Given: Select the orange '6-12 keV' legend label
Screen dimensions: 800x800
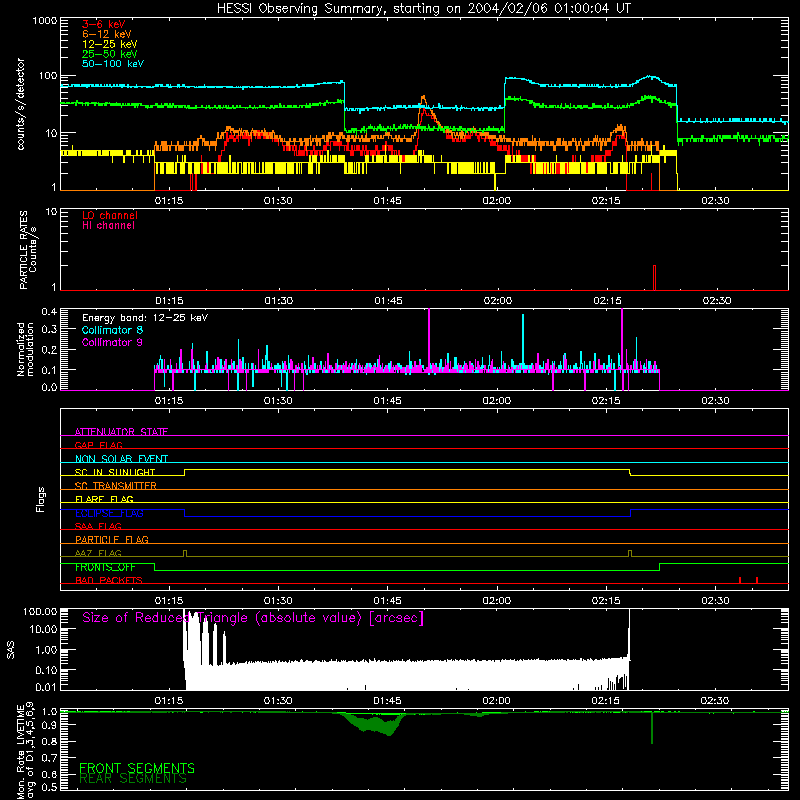Looking at the screenshot, I should tap(107, 34).
